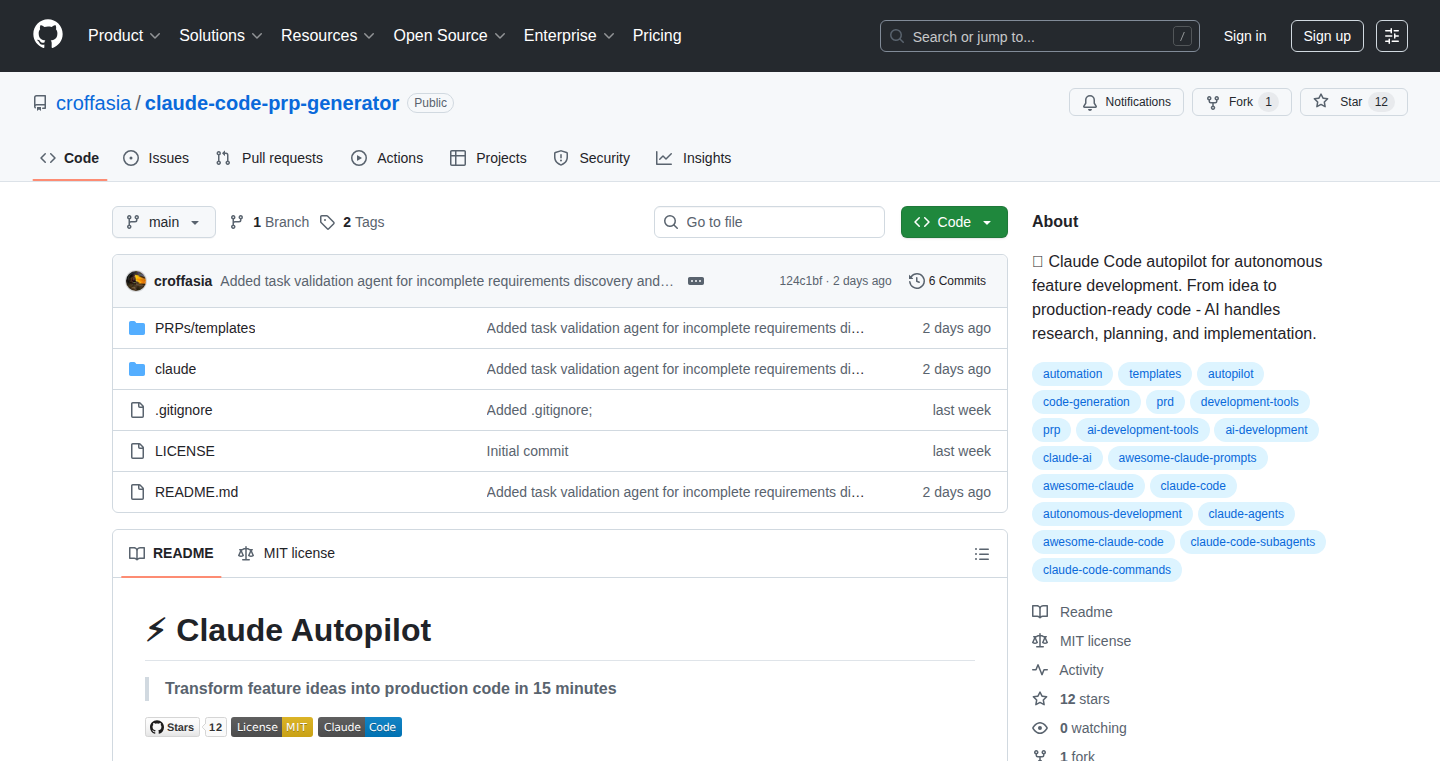Viewport: 1440px width, 761px height.
Task: View the 6 Commits history
Action: click(x=947, y=281)
